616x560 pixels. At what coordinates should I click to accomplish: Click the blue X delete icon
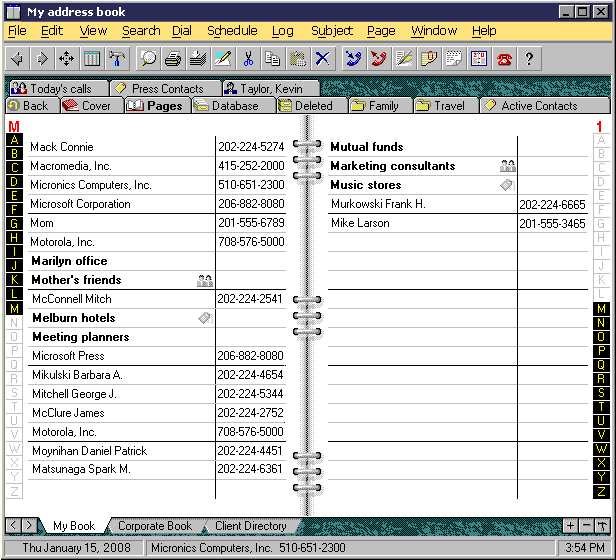point(323,59)
